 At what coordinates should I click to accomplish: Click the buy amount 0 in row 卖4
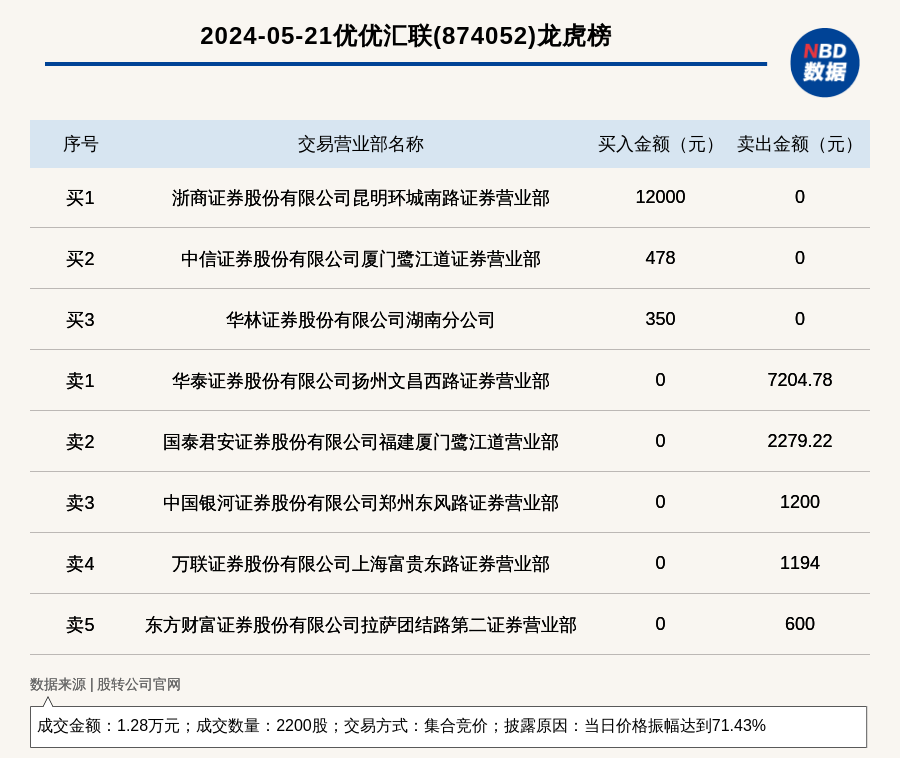tap(660, 563)
